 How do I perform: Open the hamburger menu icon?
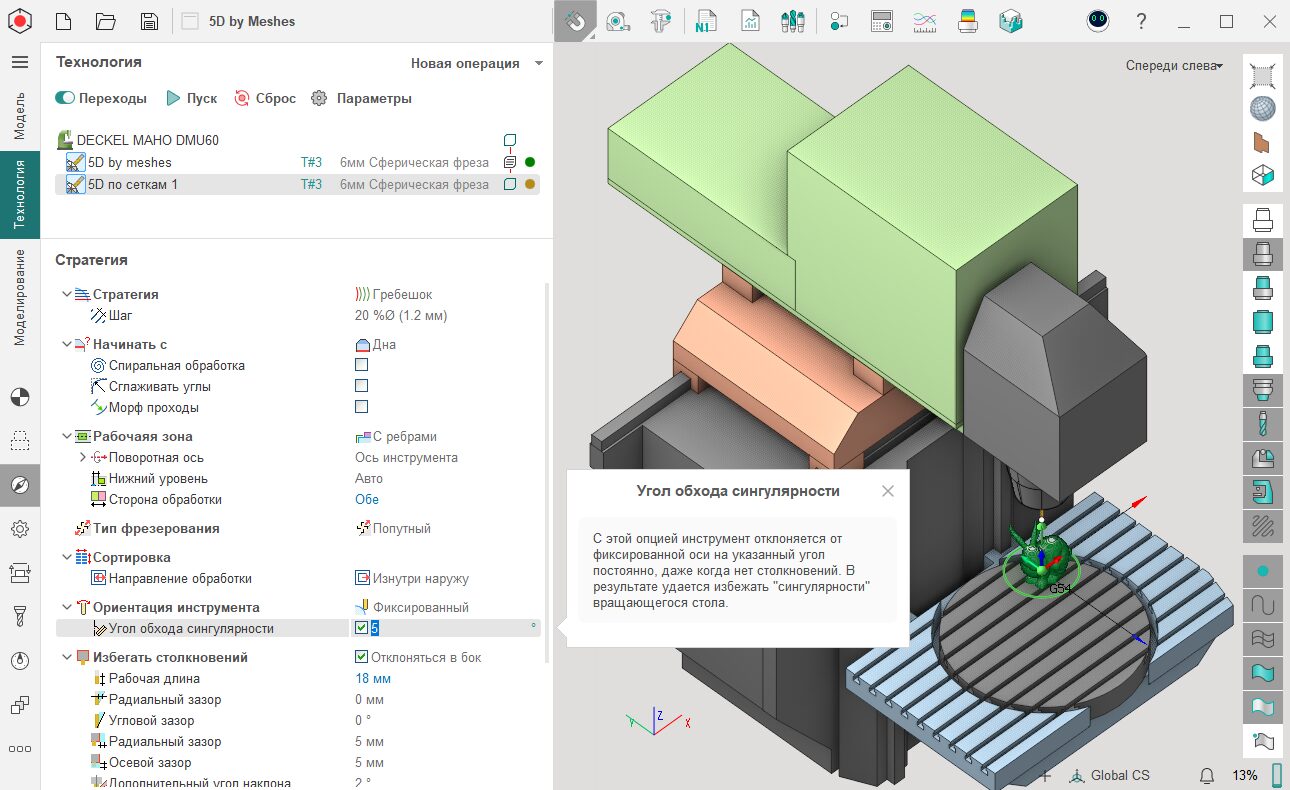tap(20, 62)
